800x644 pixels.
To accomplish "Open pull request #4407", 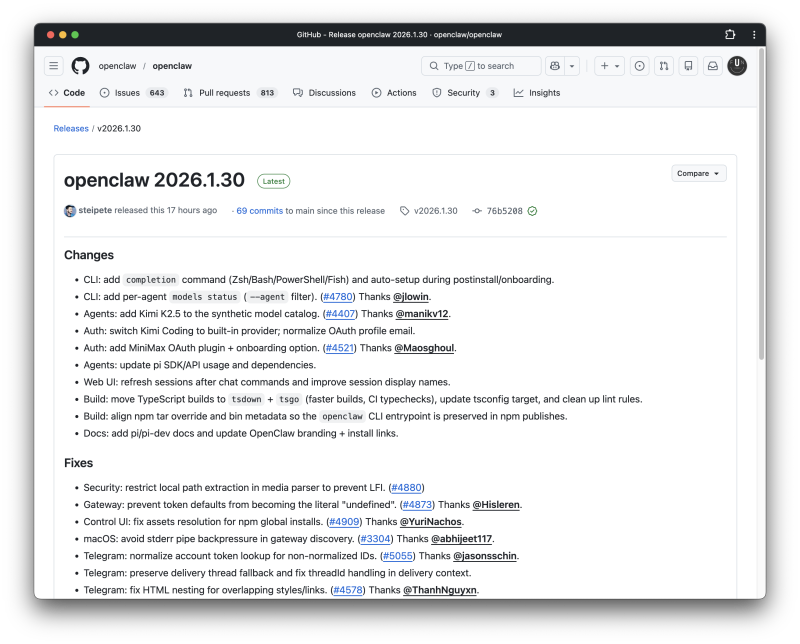I will pyautogui.click(x=340, y=314).
